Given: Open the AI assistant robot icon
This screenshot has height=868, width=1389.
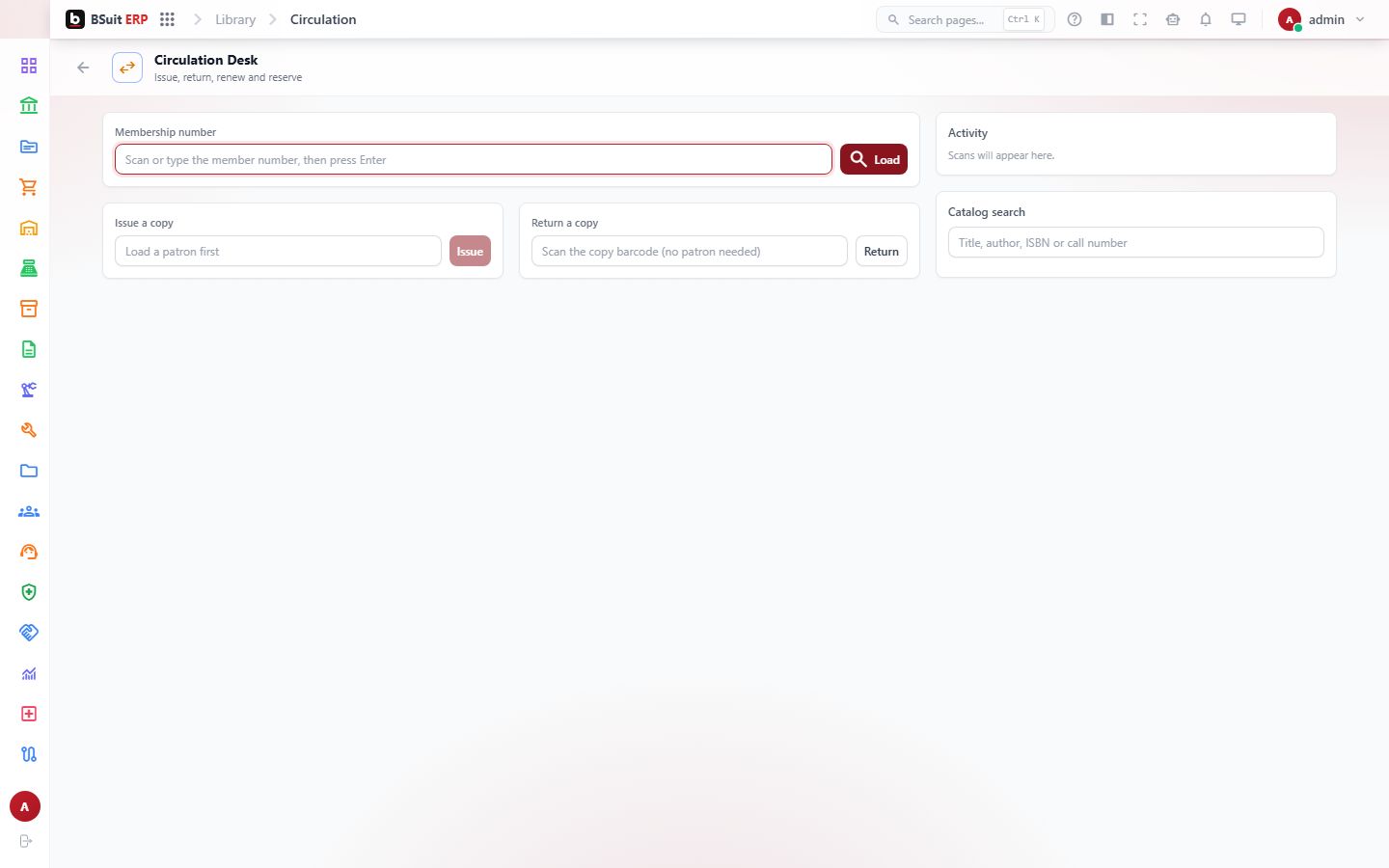Looking at the screenshot, I should (1173, 19).
